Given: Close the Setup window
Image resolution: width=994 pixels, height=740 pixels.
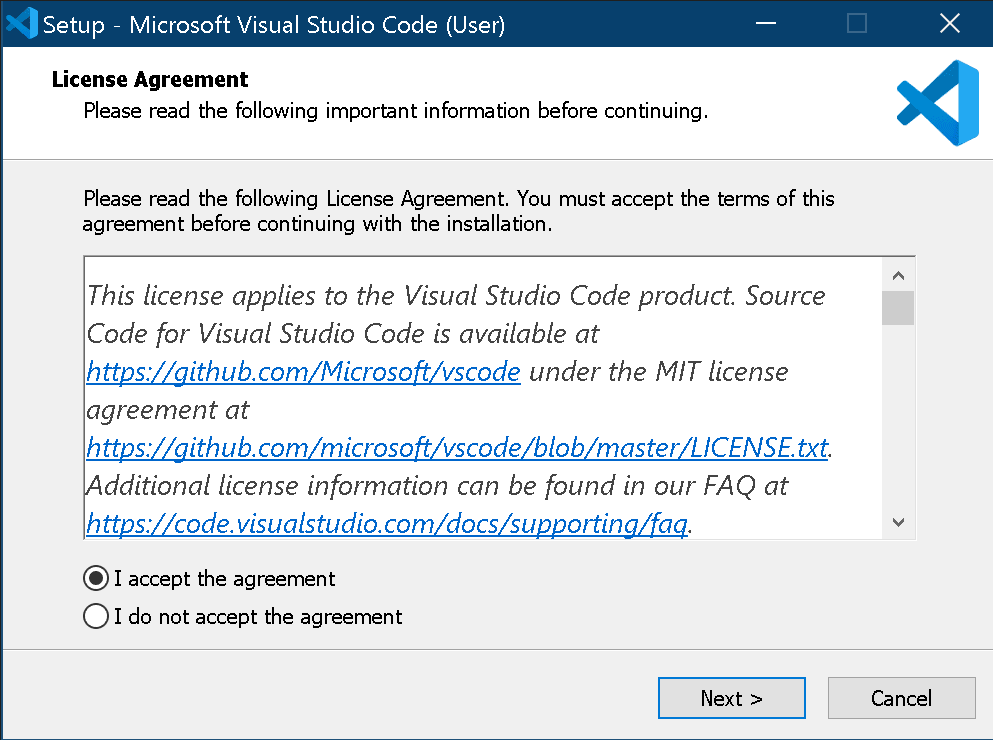Looking at the screenshot, I should [949, 23].
